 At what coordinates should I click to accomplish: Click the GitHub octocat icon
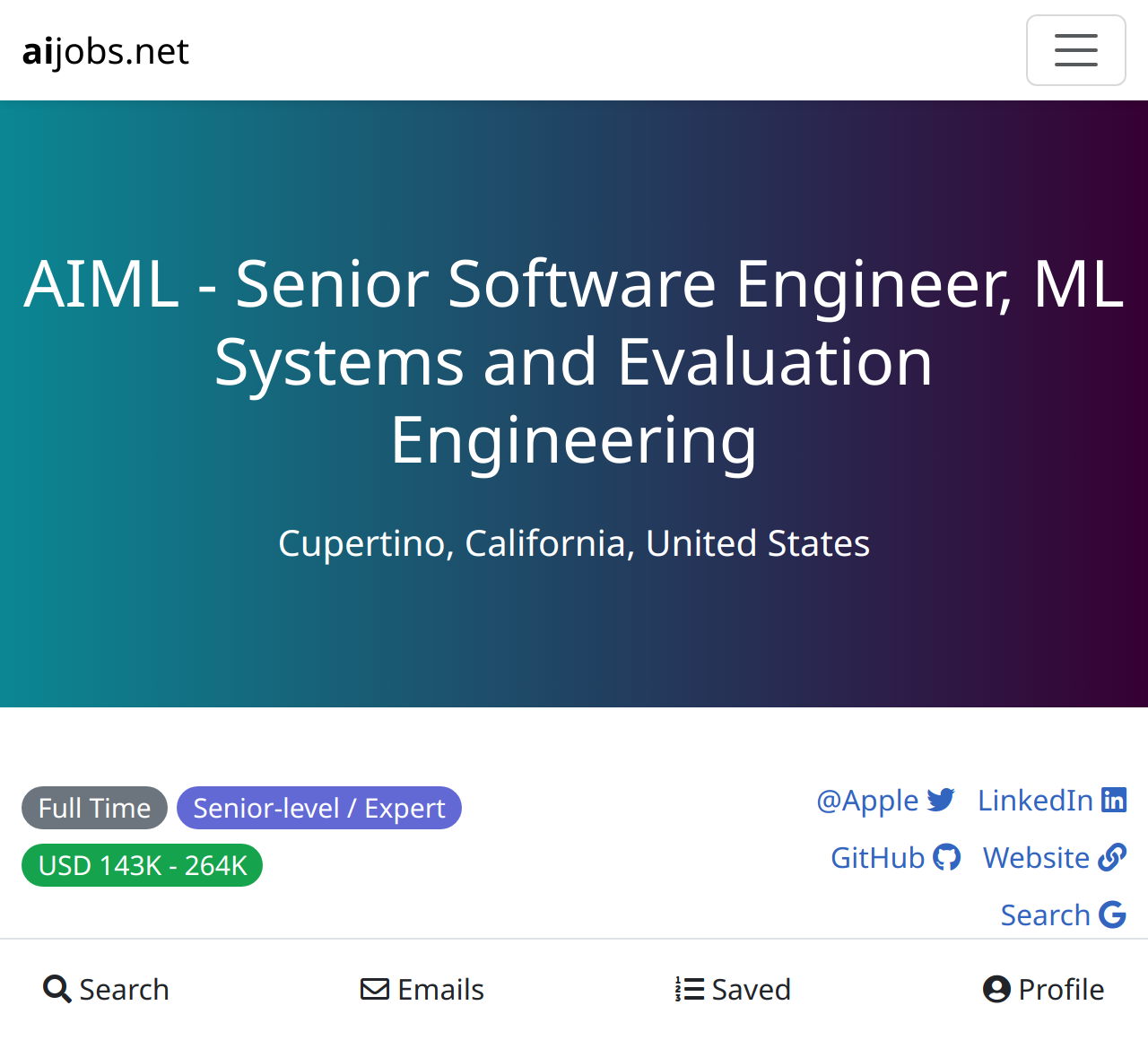947,857
